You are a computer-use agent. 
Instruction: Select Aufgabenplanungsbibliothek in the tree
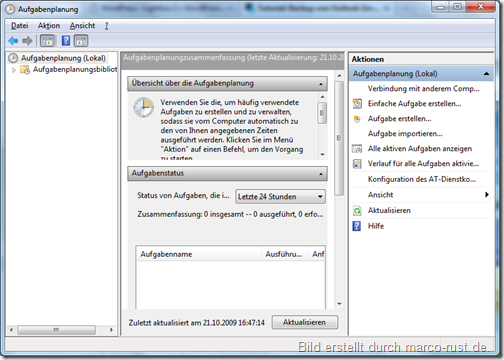coord(75,69)
